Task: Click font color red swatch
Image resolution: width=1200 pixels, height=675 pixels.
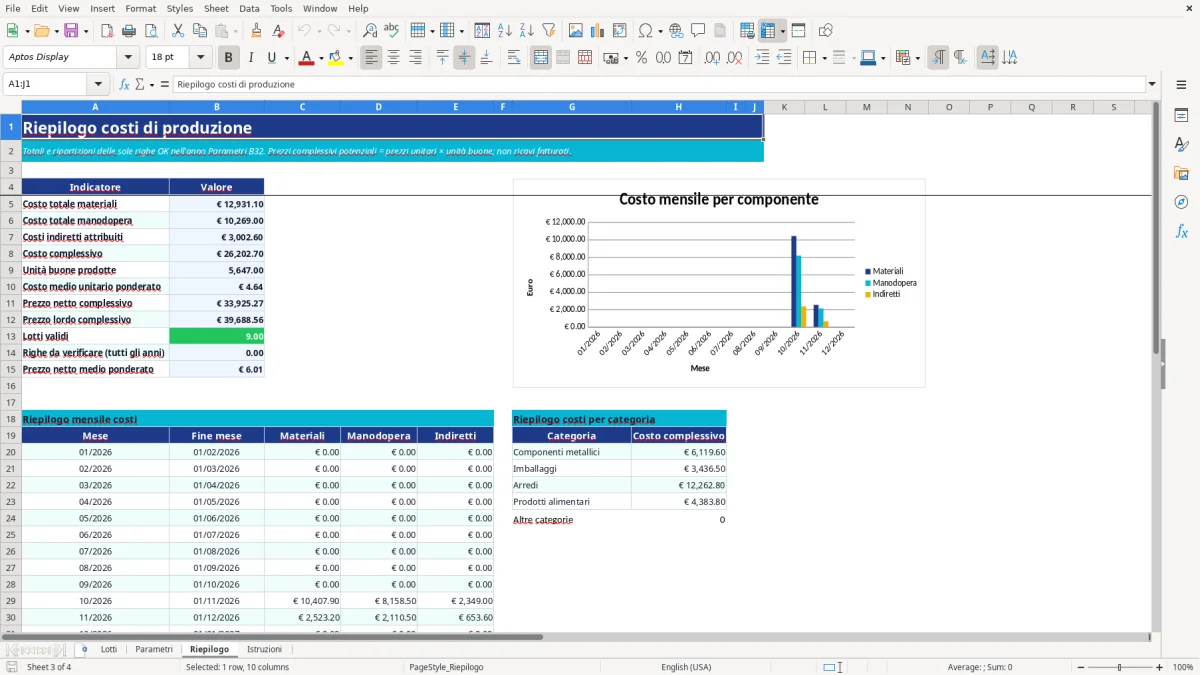Action: (306, 58)
